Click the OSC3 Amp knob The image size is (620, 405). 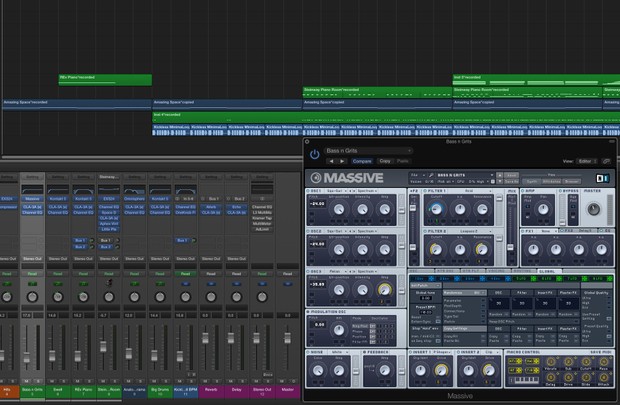(384, 290)
